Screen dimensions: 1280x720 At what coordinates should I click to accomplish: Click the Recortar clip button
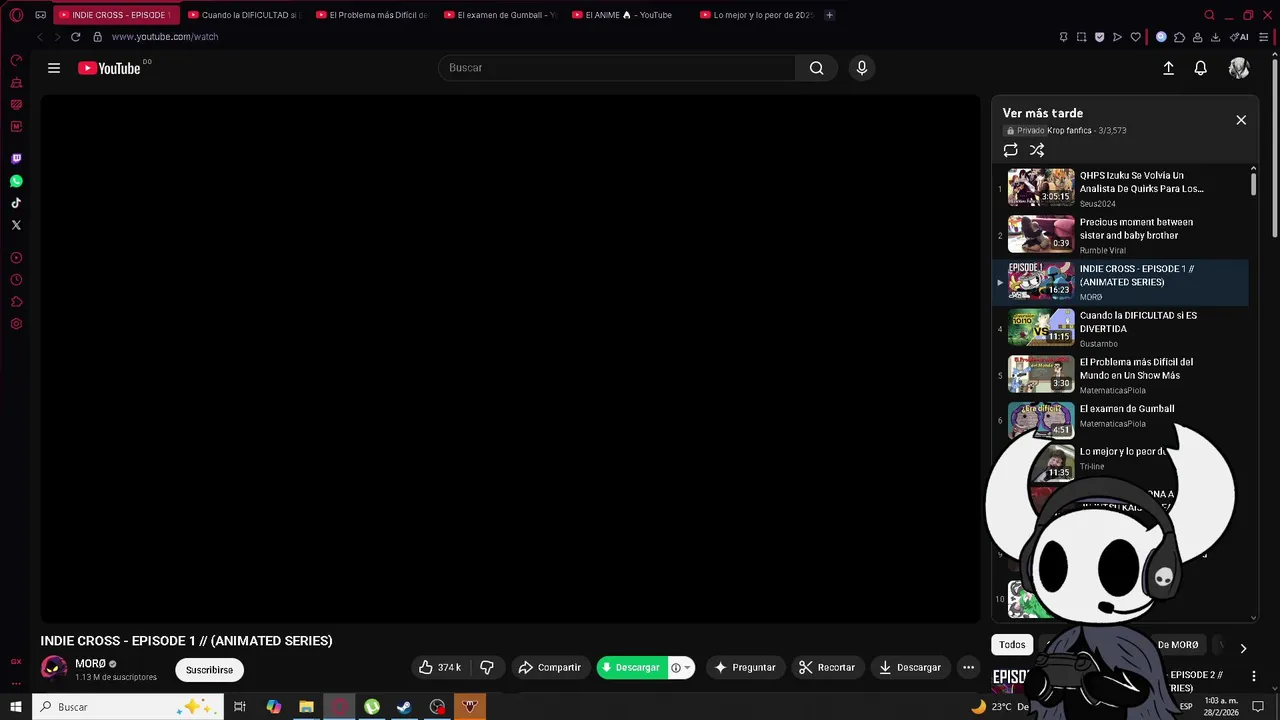point(826,667)
